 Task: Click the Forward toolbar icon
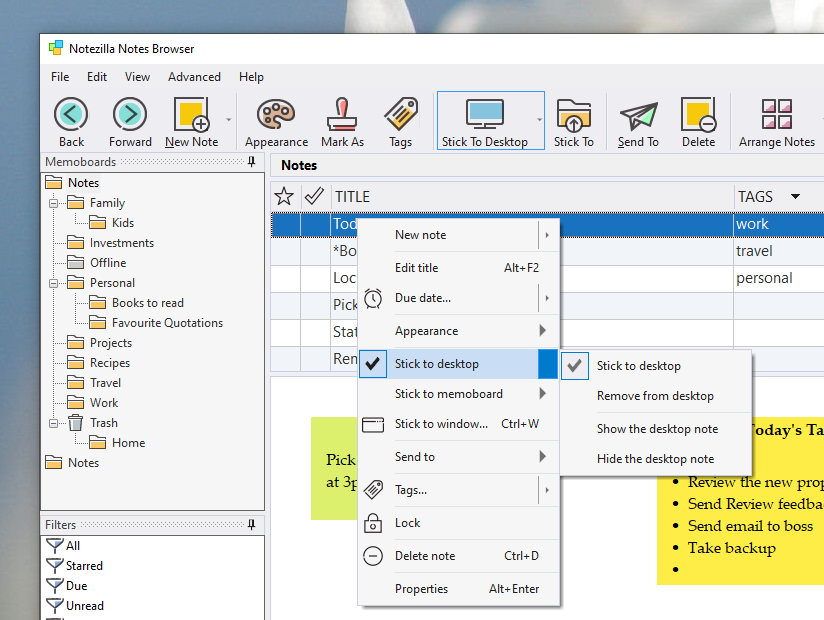pos(130,114)
